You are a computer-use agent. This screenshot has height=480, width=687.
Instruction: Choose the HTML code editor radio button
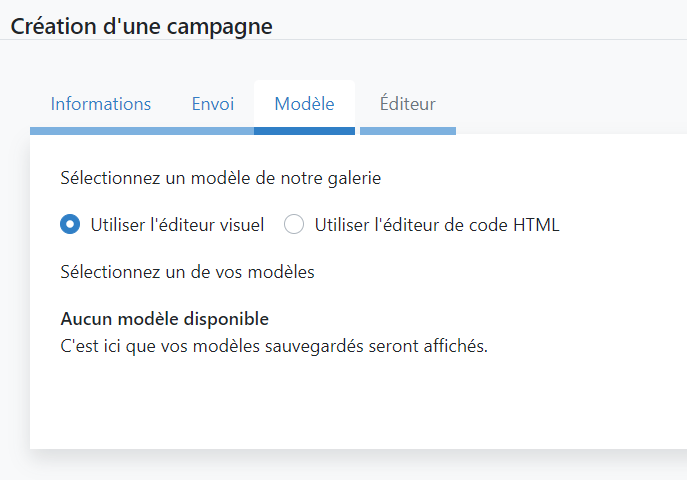294,224
